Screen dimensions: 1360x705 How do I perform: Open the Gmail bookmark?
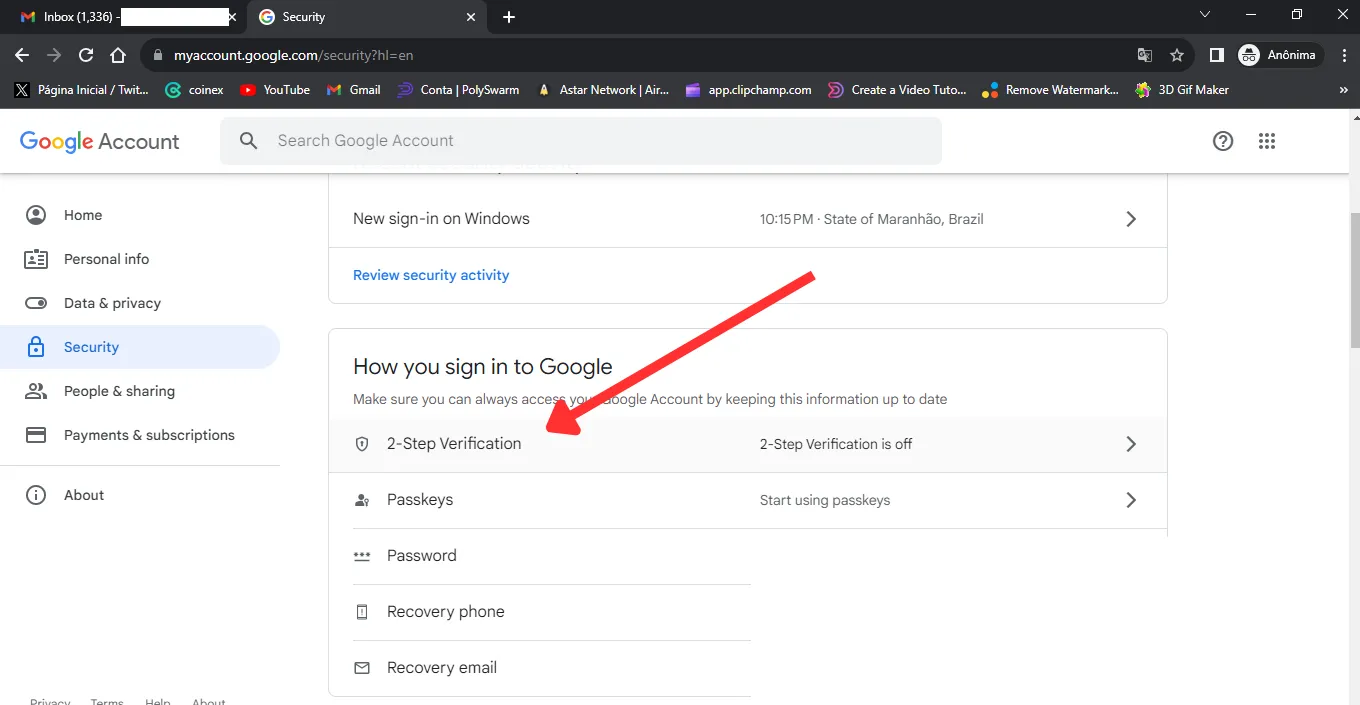click(354, 89)
